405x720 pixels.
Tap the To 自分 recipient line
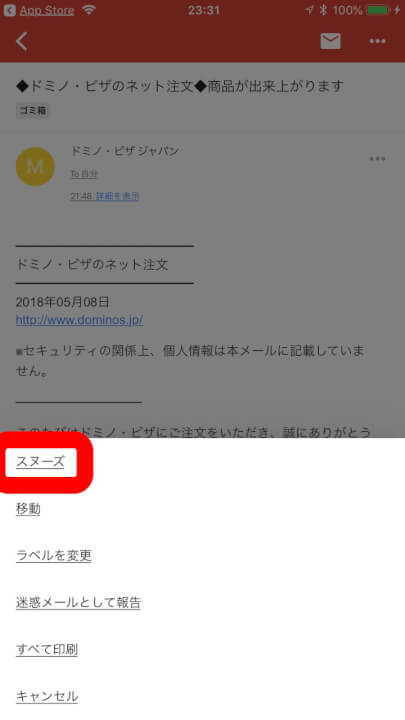click(84, 174)
